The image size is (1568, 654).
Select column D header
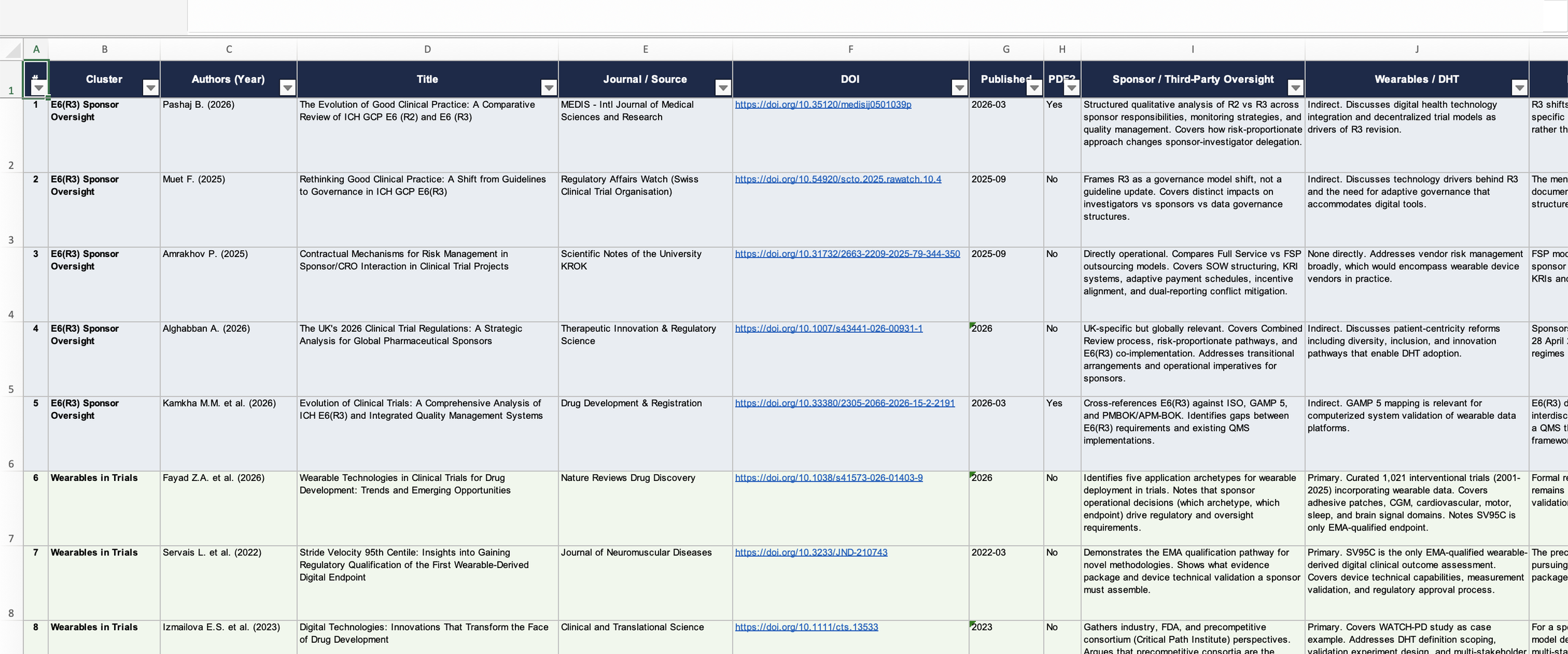click(x=428, y=50)
